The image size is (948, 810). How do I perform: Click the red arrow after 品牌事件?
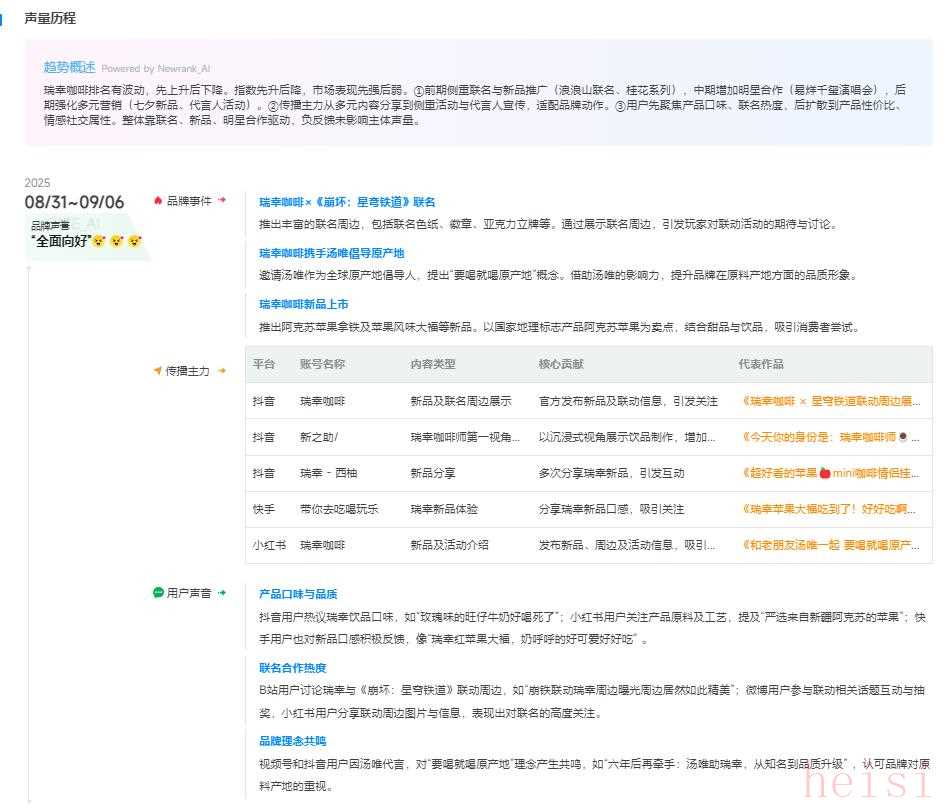pyautogui.click(x=222, y=201)
